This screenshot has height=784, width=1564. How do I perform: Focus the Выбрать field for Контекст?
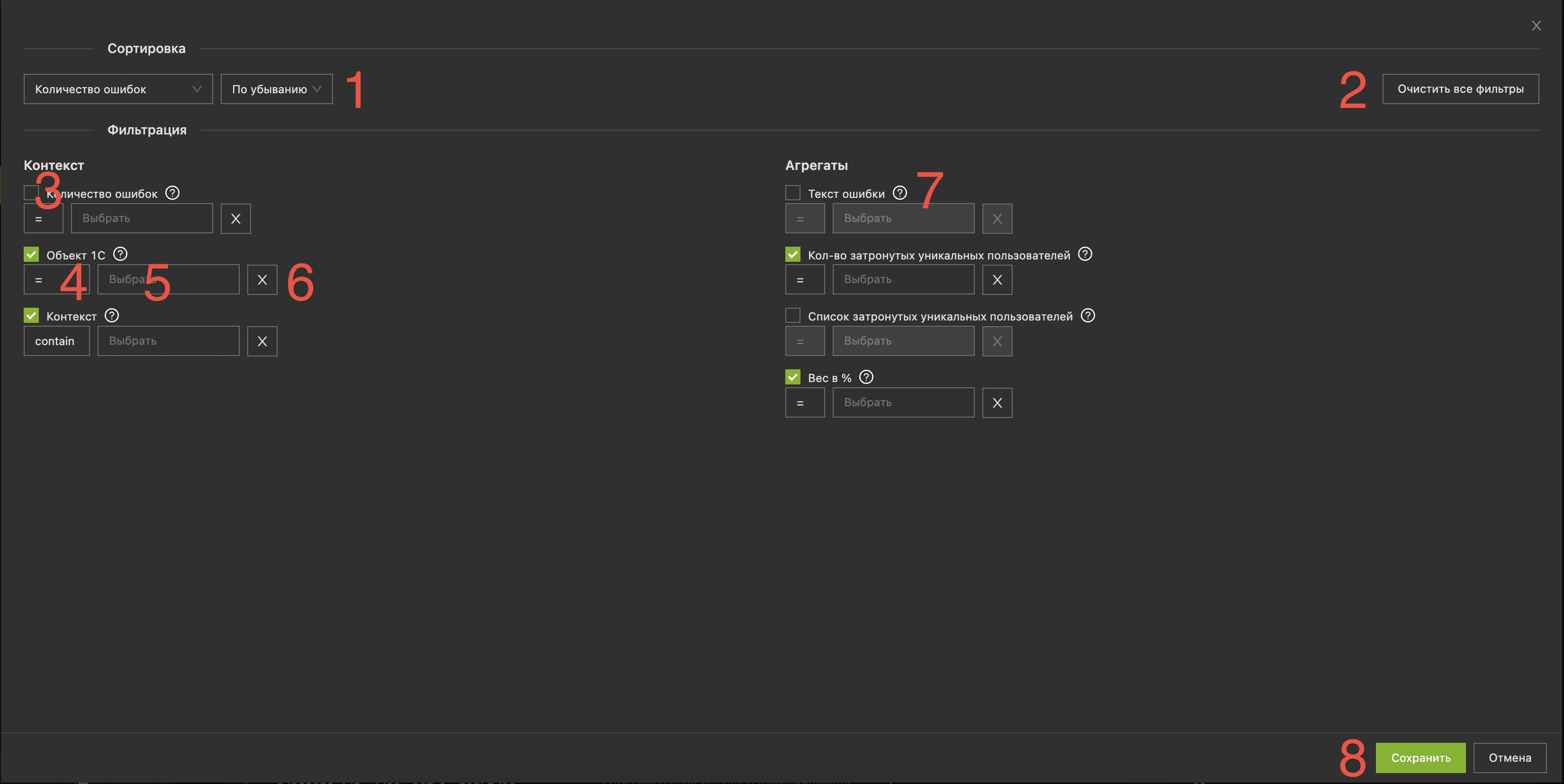[169, 341]
